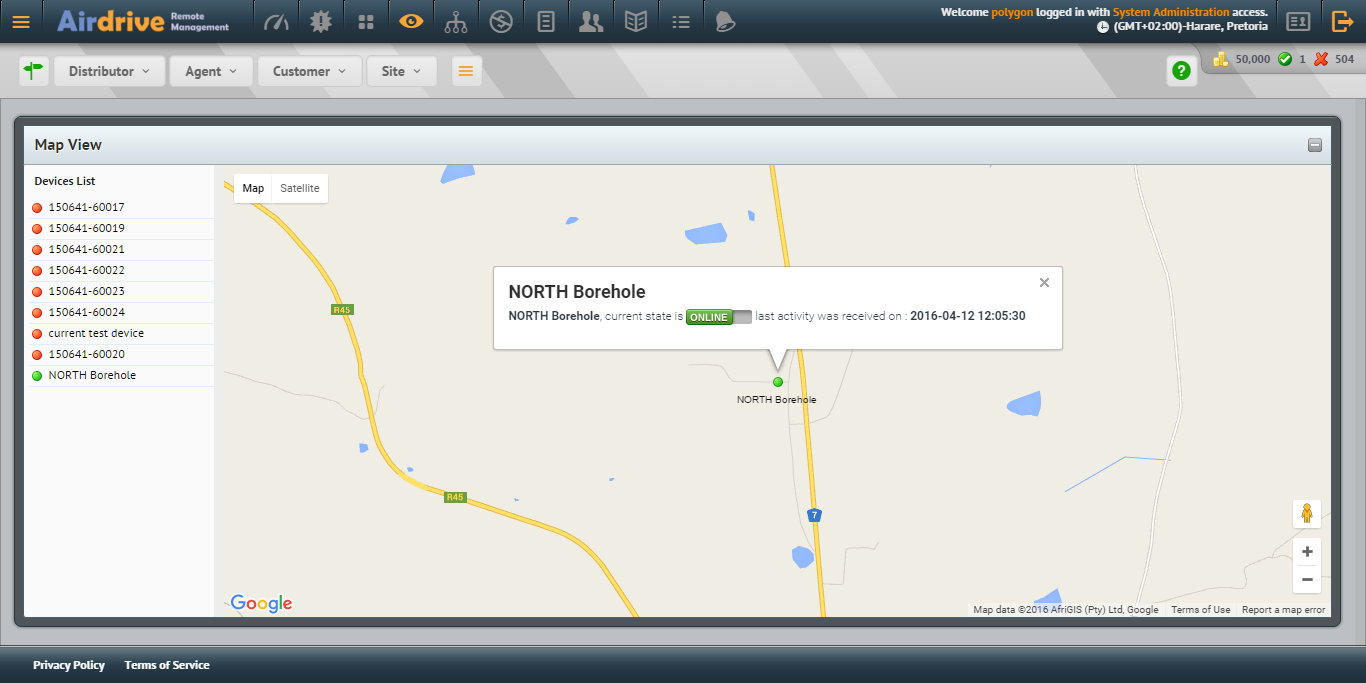
Task: Select the orange eye monitoring icon
Action: click(411, 21)
